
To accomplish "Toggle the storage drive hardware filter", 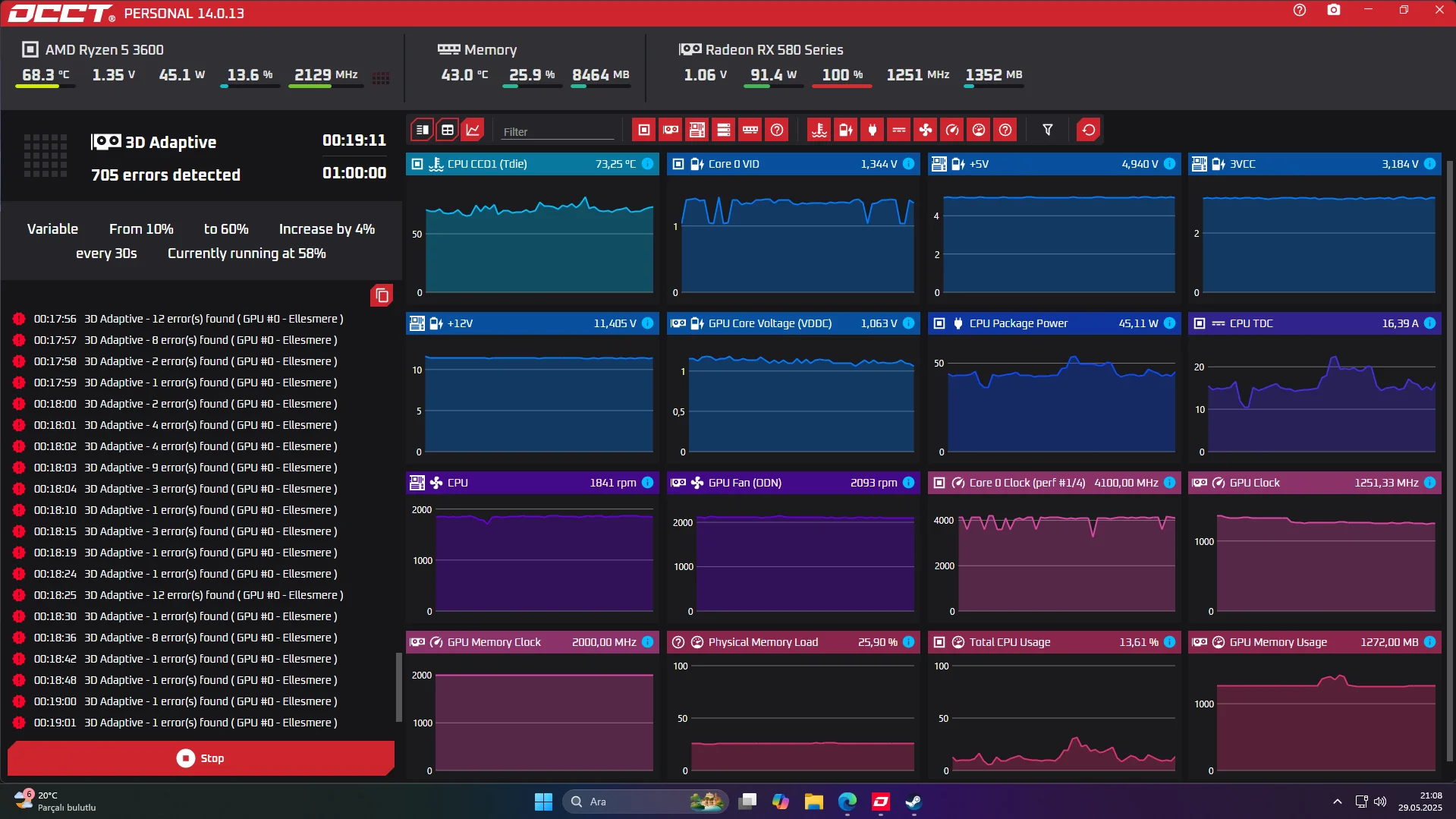I will 724,130.
